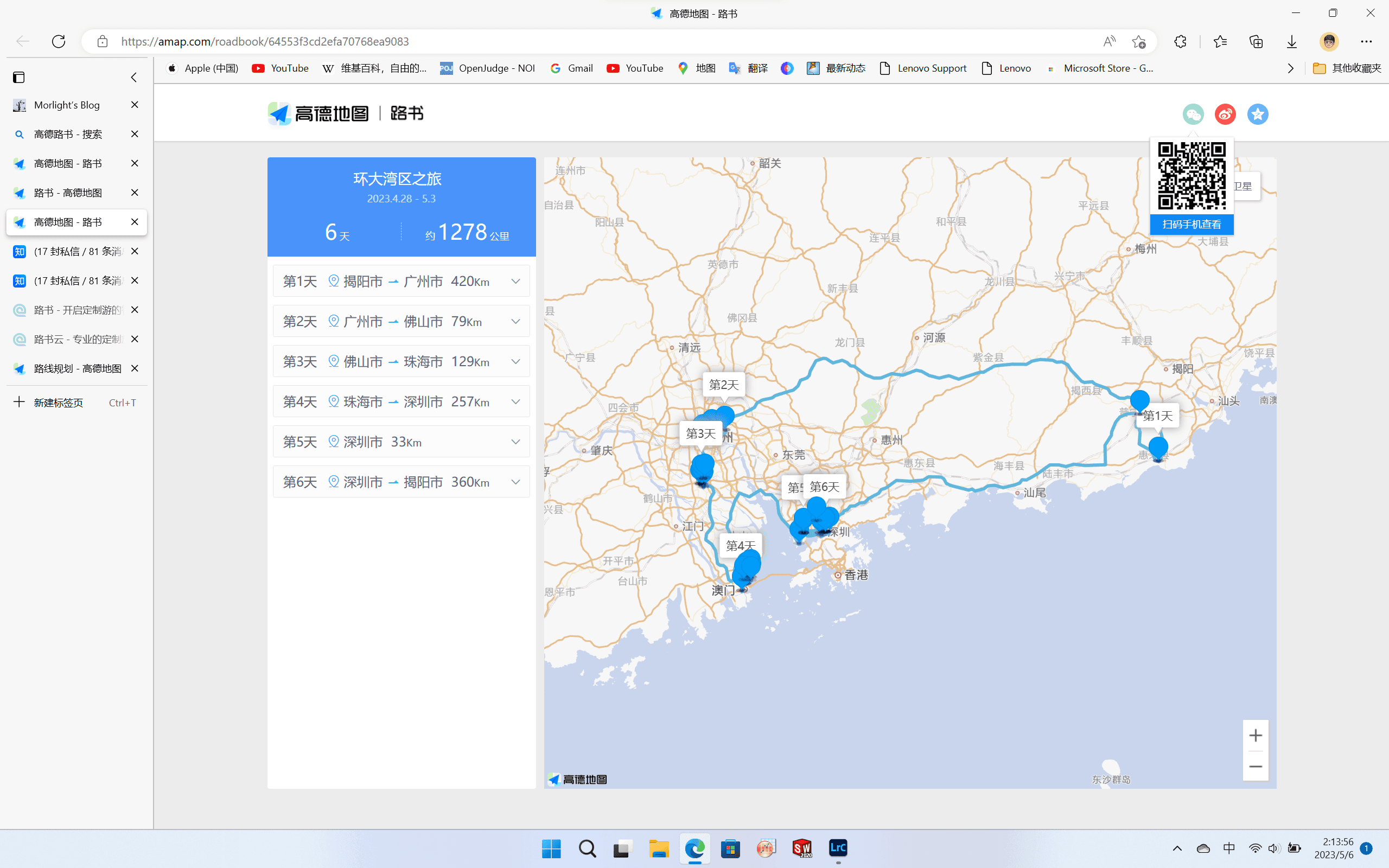Image resolution: width=1389 pixels, height=868 pixels.
Task: Open new tab with 新建标签页
Action: click(x=76, y=403)
